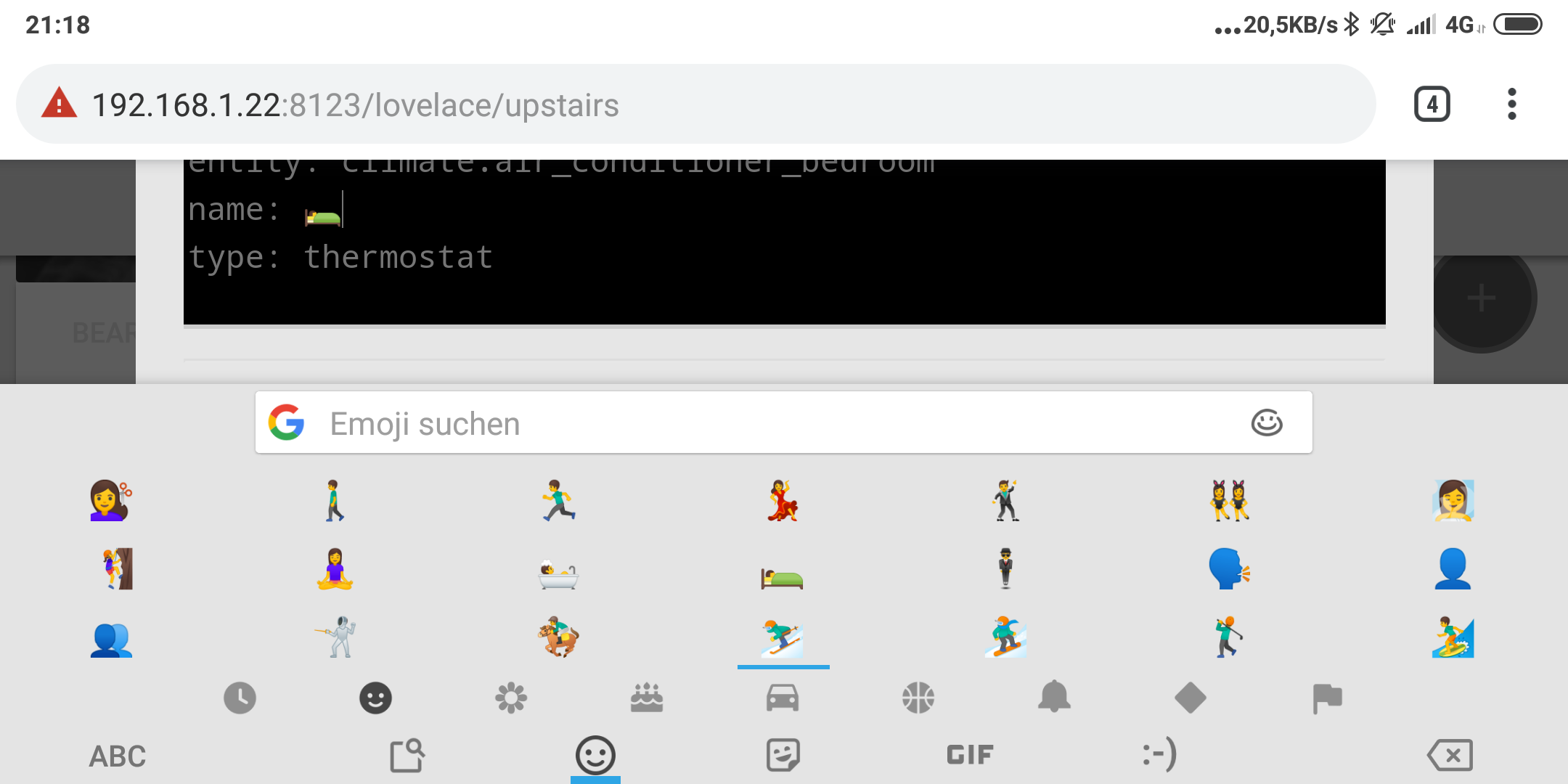Image resolution: width=1568 pixels, height=784 pixels.
Task: Select the red dress dancing woman emoji
Action: point(782,500)
